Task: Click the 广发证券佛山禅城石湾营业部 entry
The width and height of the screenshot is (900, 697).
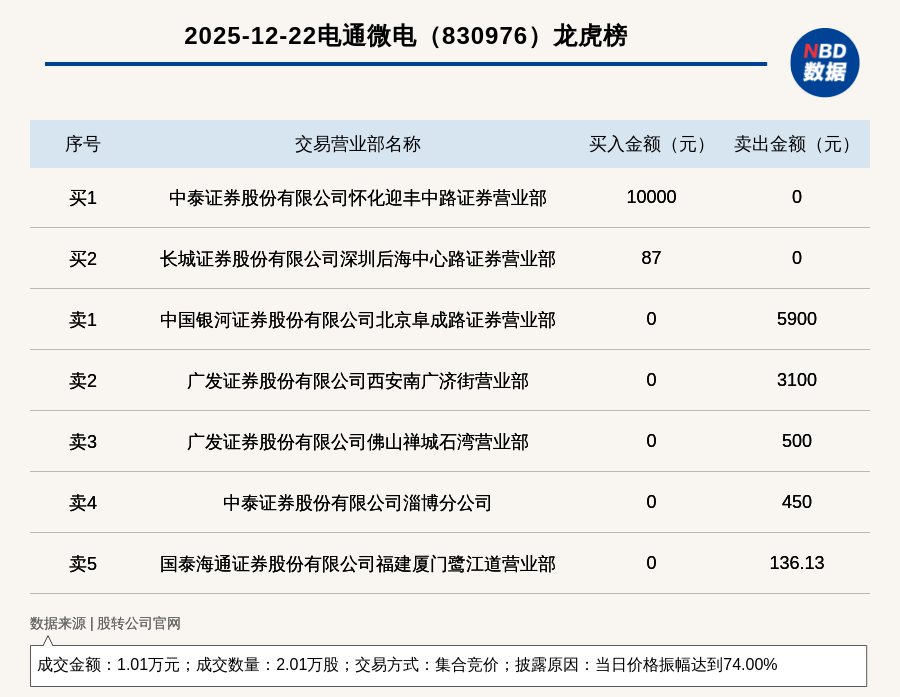Action: [x=357, y=442]
